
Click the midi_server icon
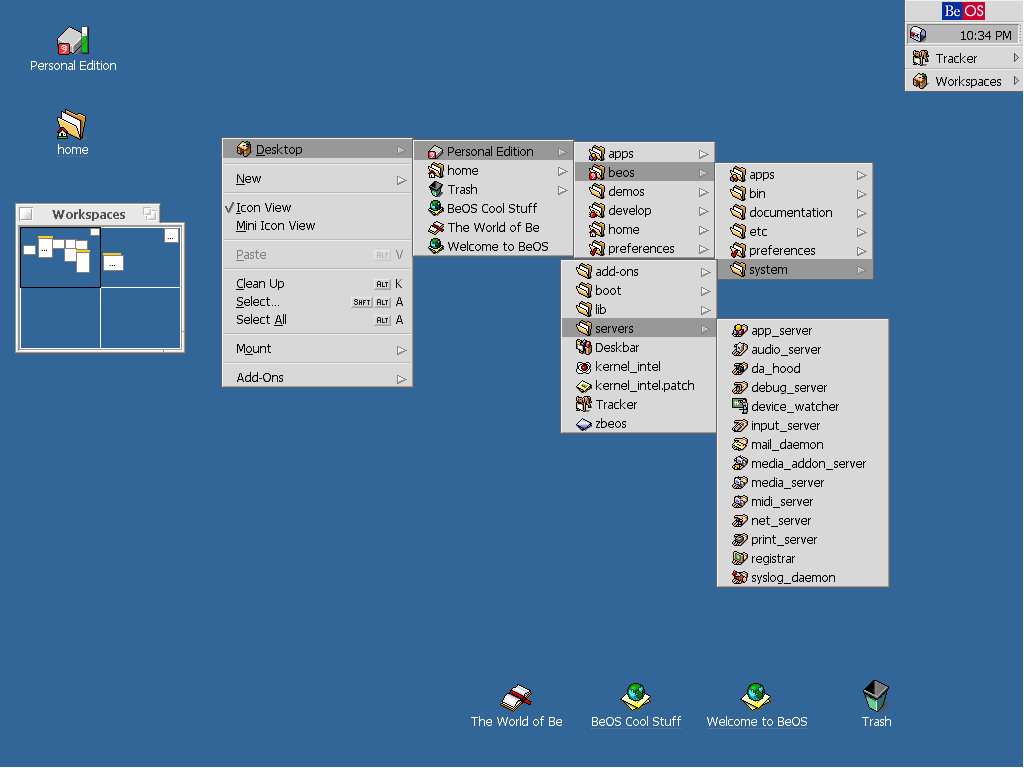pyautogui.click(x=739, y=501)
